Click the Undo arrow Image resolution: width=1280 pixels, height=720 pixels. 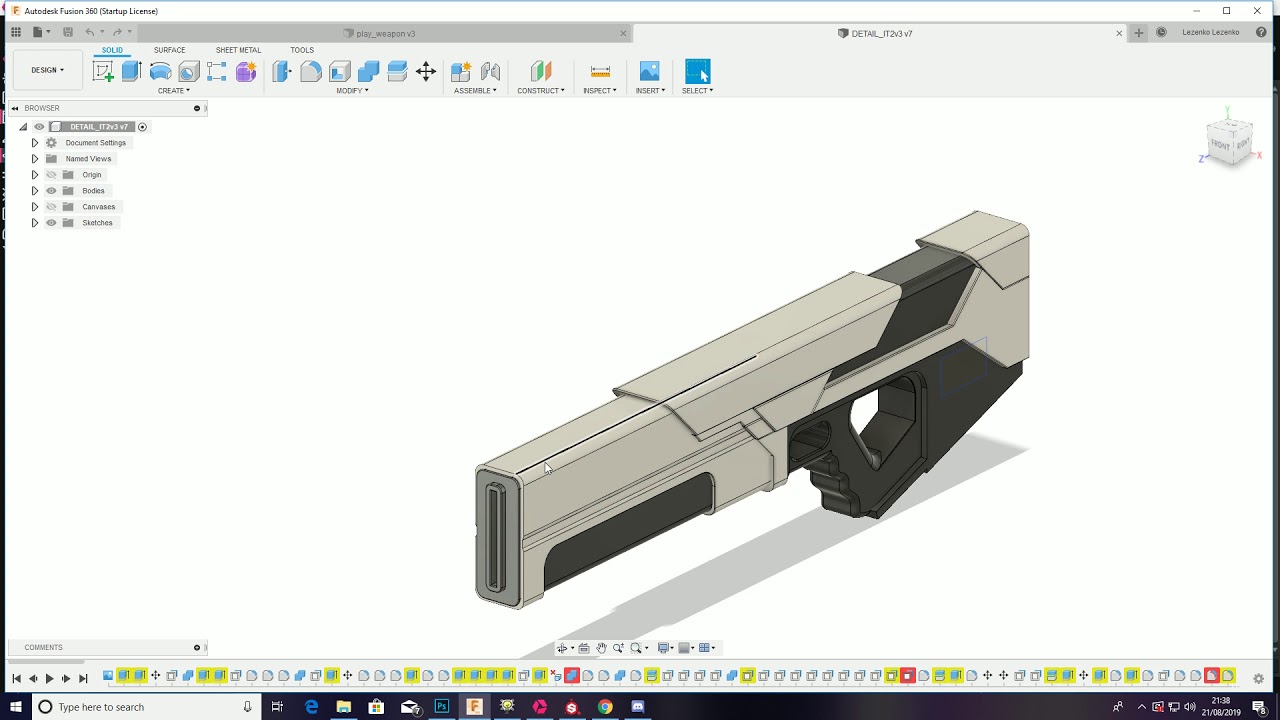(x=90, y=32)
